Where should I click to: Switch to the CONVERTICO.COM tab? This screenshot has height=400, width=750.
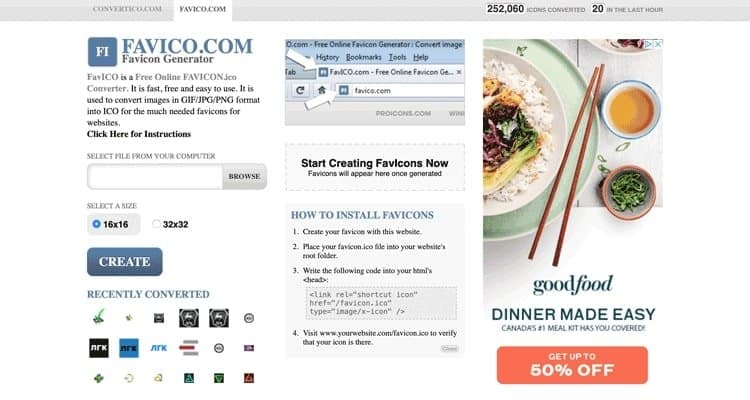pos(127,9)
